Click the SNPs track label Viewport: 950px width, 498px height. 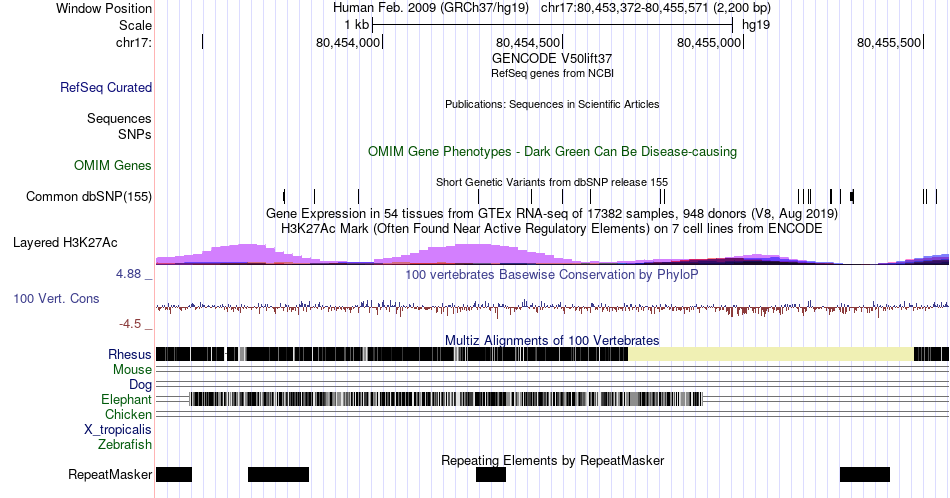(135, 134)
